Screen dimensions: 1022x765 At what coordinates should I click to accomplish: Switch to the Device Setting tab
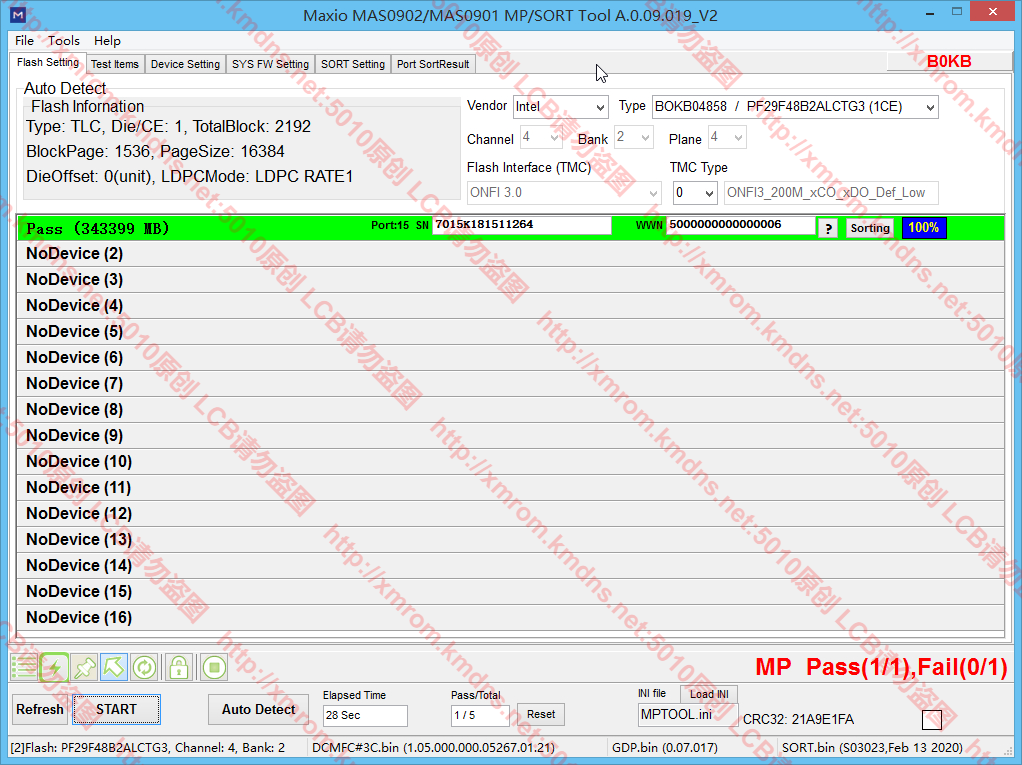pyautogui.click(x=185, y=64)
